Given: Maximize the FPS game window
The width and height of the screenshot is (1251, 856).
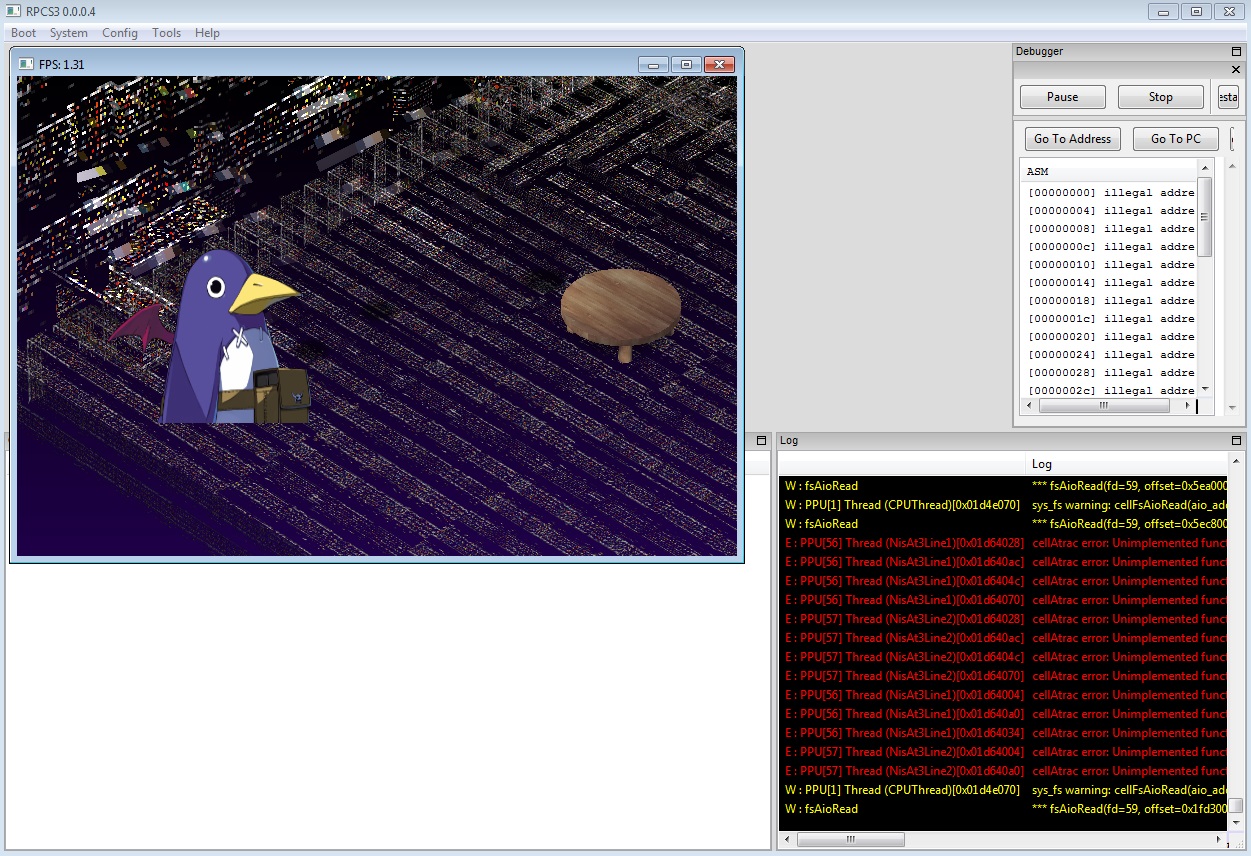Looking at the screenshot, I should point(686,65).
